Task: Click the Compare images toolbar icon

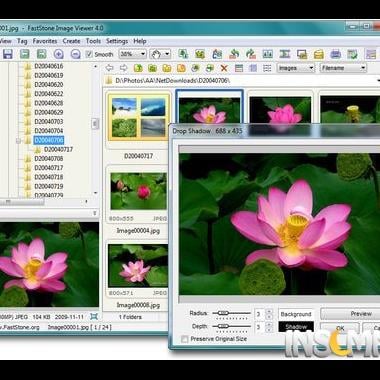Action: (x=268, y=54)
